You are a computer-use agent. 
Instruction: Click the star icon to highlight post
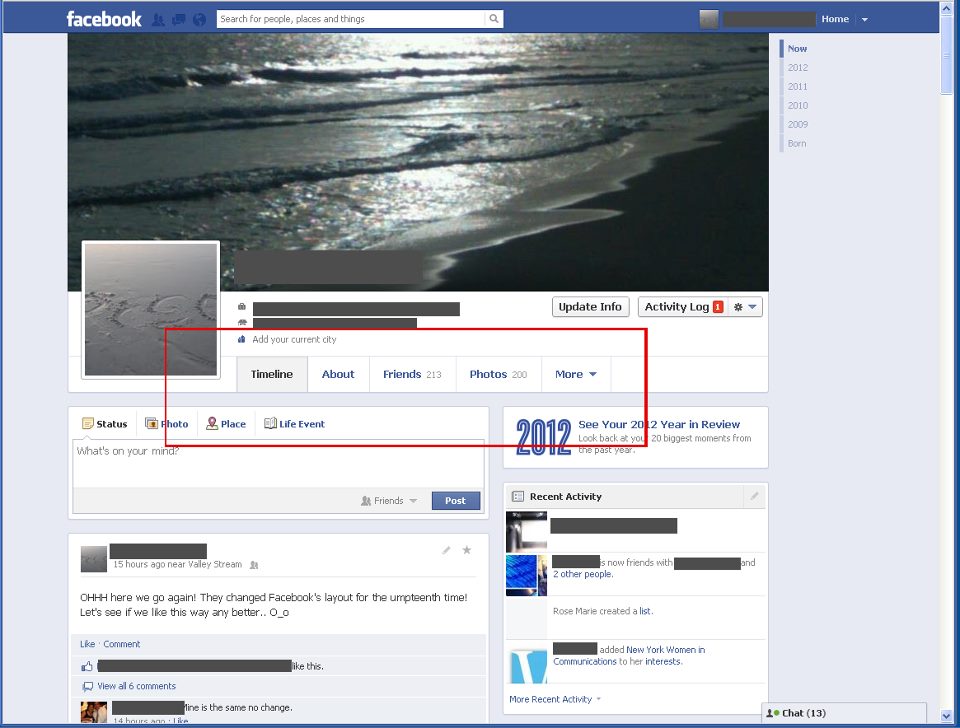click(x=466, y=550)
